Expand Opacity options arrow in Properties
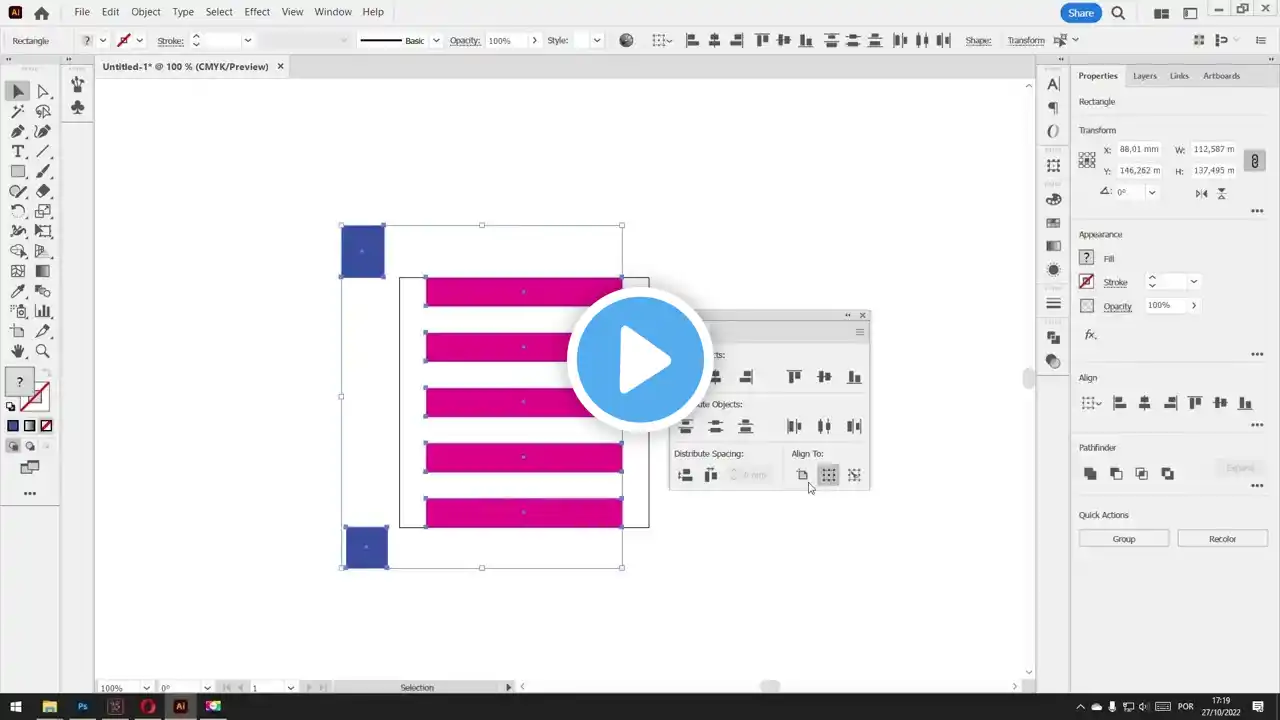 click(1193, 305)
